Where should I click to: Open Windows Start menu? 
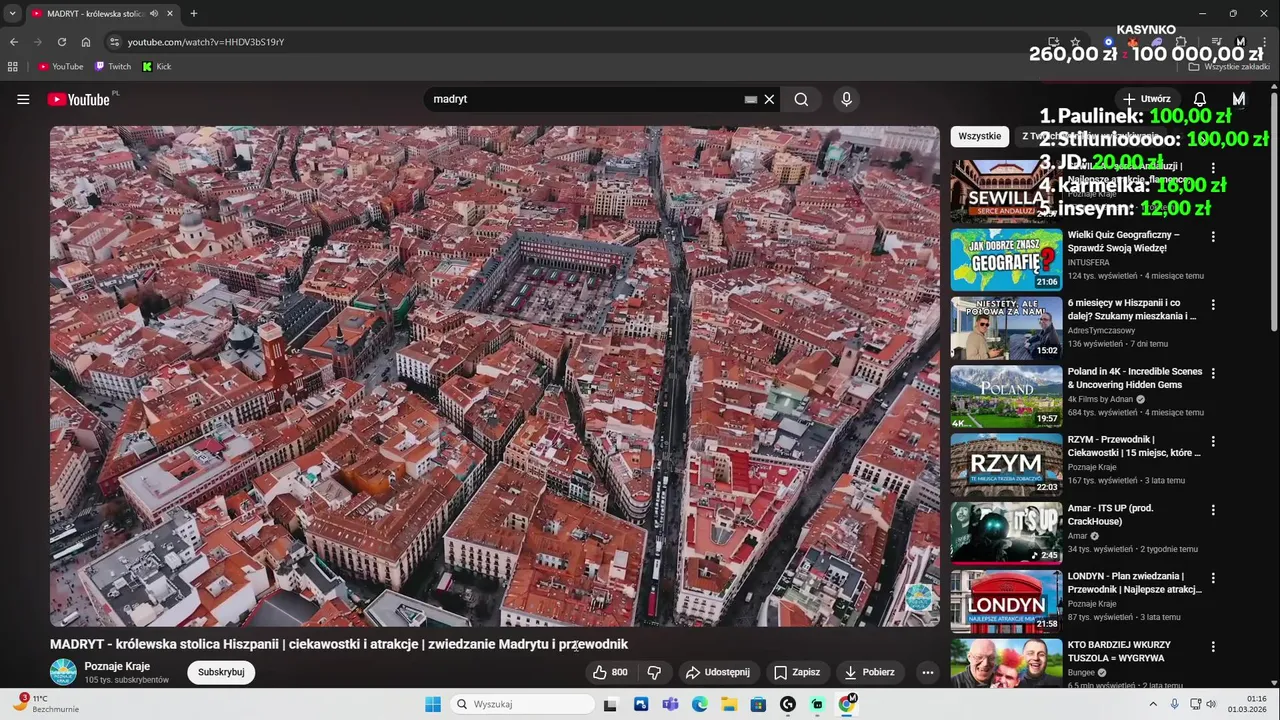[433, 704]
